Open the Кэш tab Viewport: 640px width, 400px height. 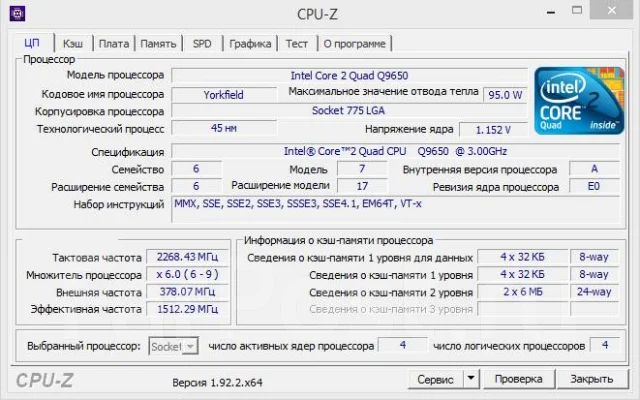73,44
